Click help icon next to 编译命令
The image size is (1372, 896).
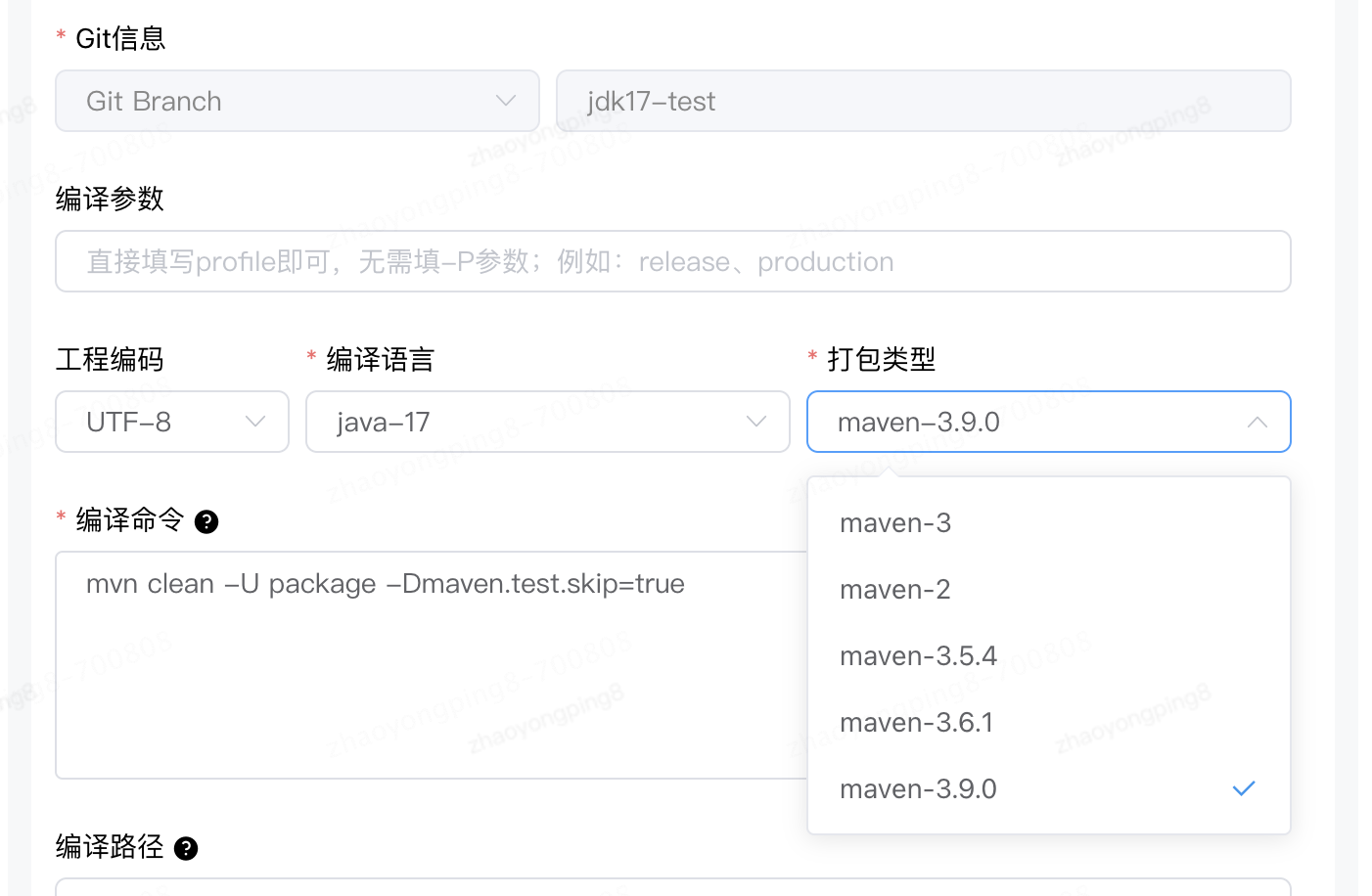(206, 521)
